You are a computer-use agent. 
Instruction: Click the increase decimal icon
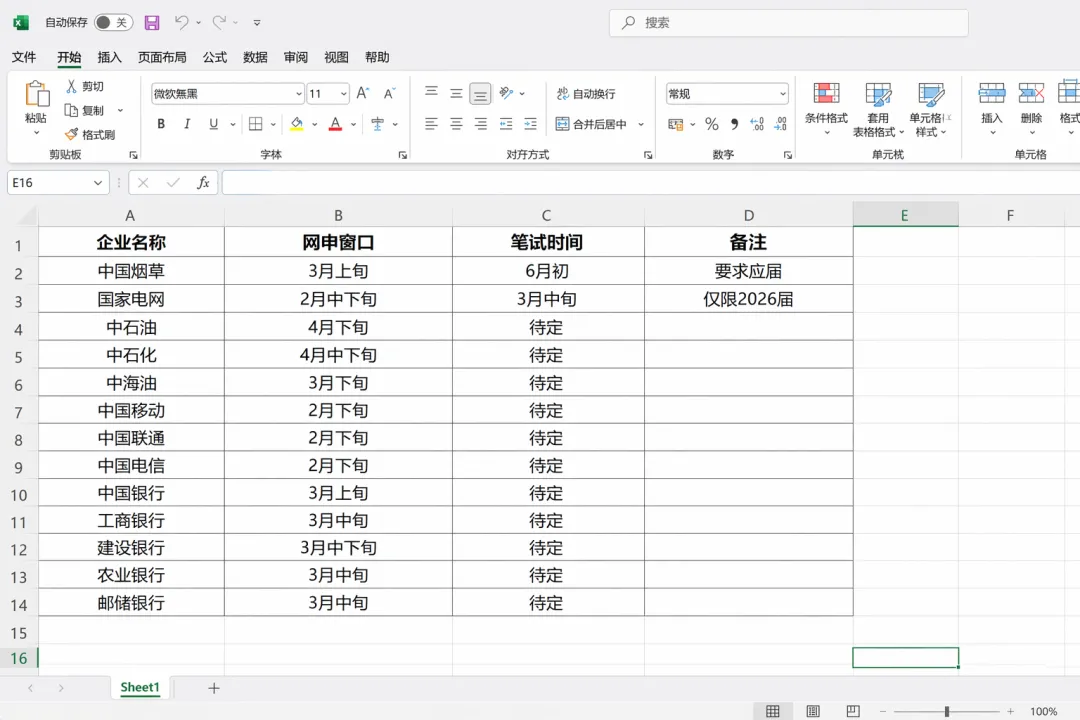point(758,124)
